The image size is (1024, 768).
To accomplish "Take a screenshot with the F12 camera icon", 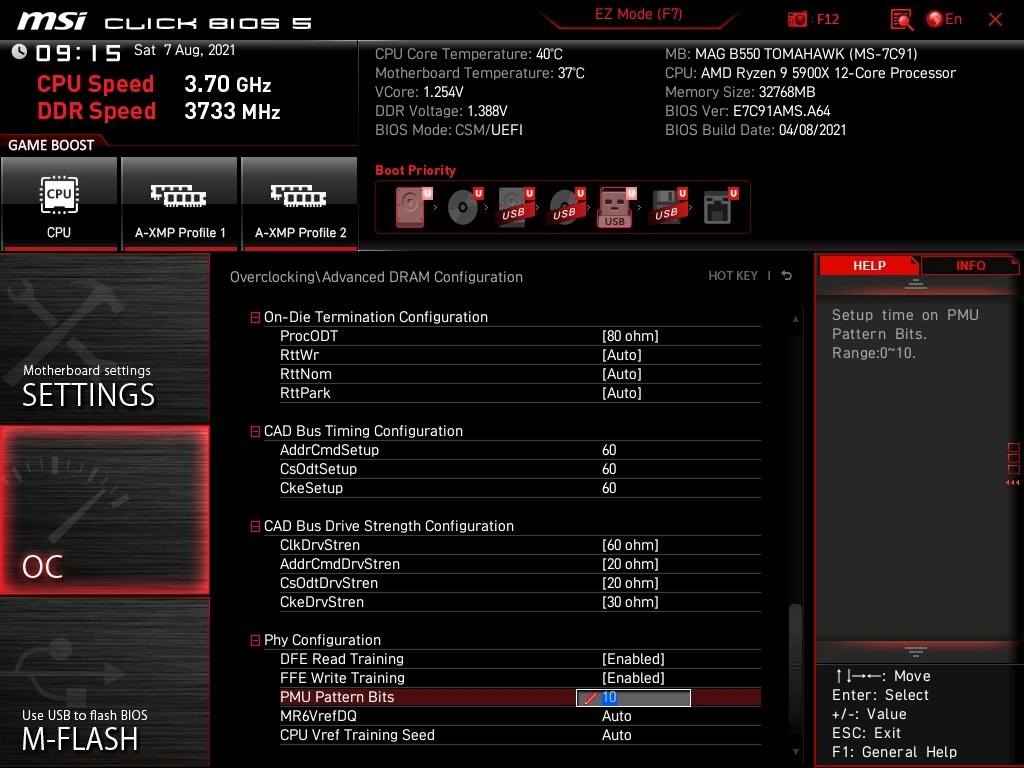I will pos(797,19).
